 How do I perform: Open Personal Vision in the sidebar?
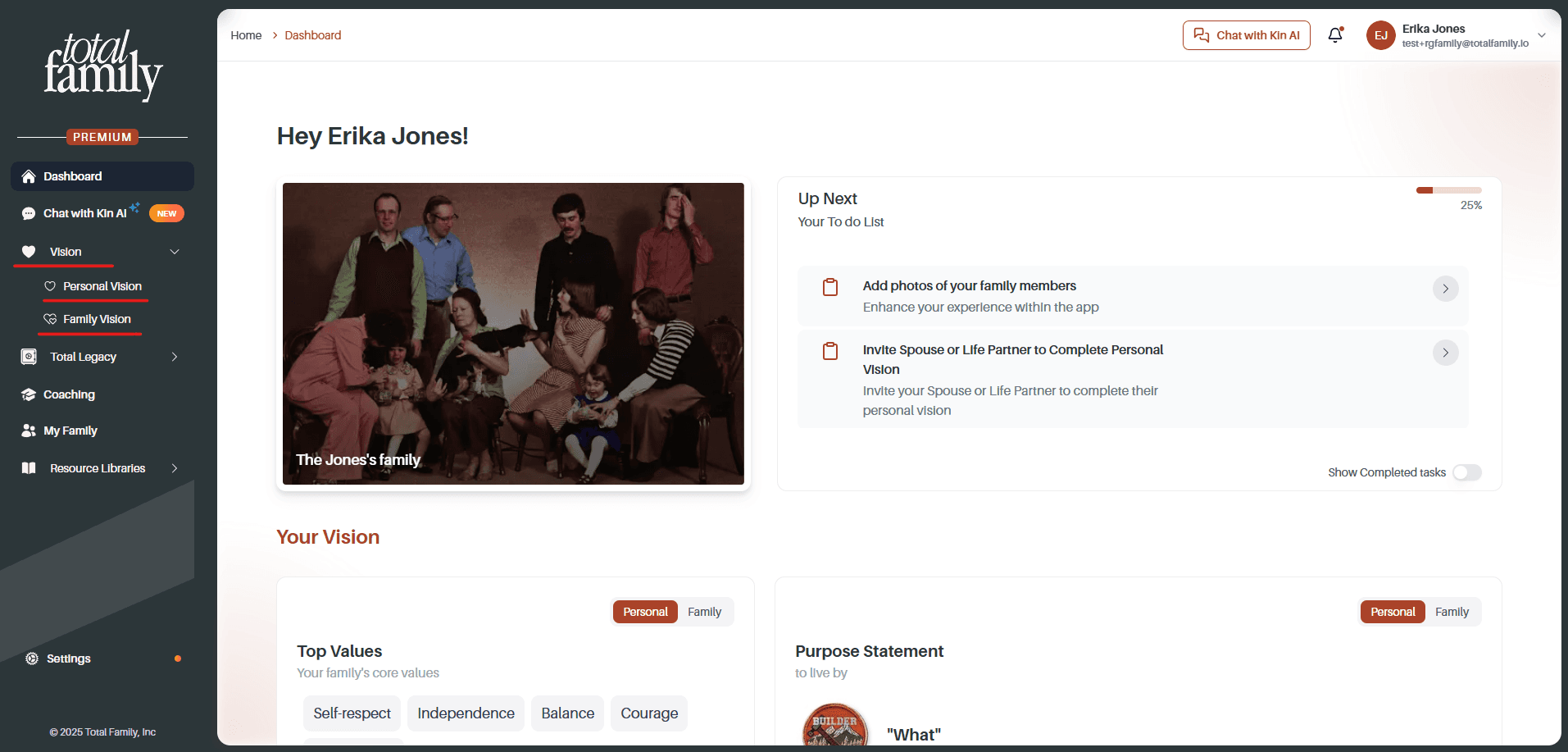[x=102, y=286]
